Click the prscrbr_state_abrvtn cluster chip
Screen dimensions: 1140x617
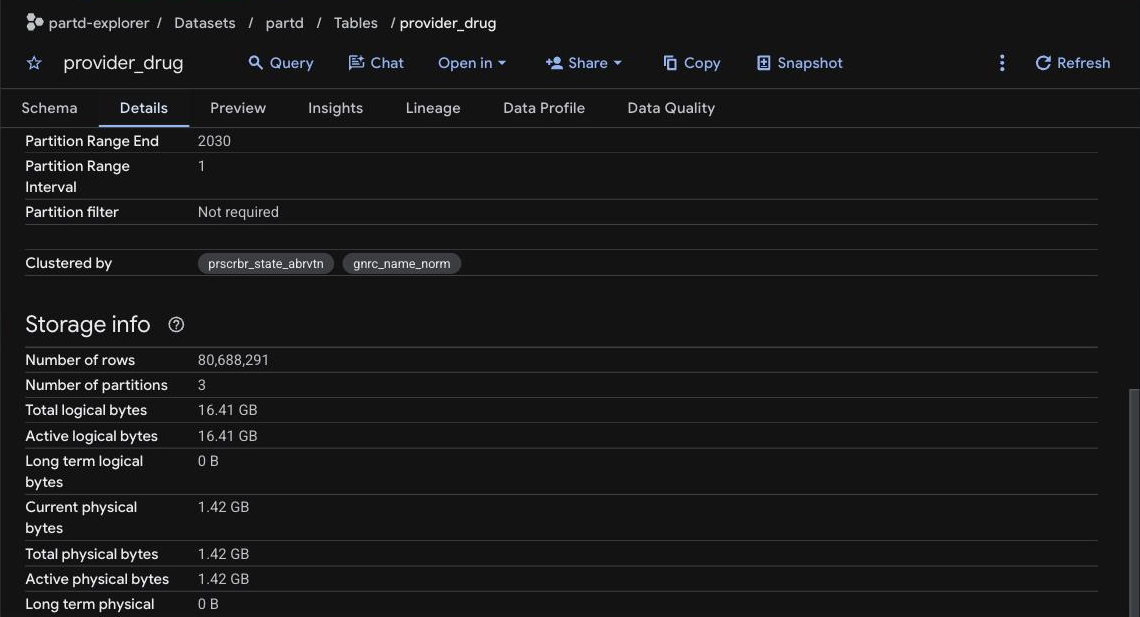pyautogui.click(x=265, y=263)
